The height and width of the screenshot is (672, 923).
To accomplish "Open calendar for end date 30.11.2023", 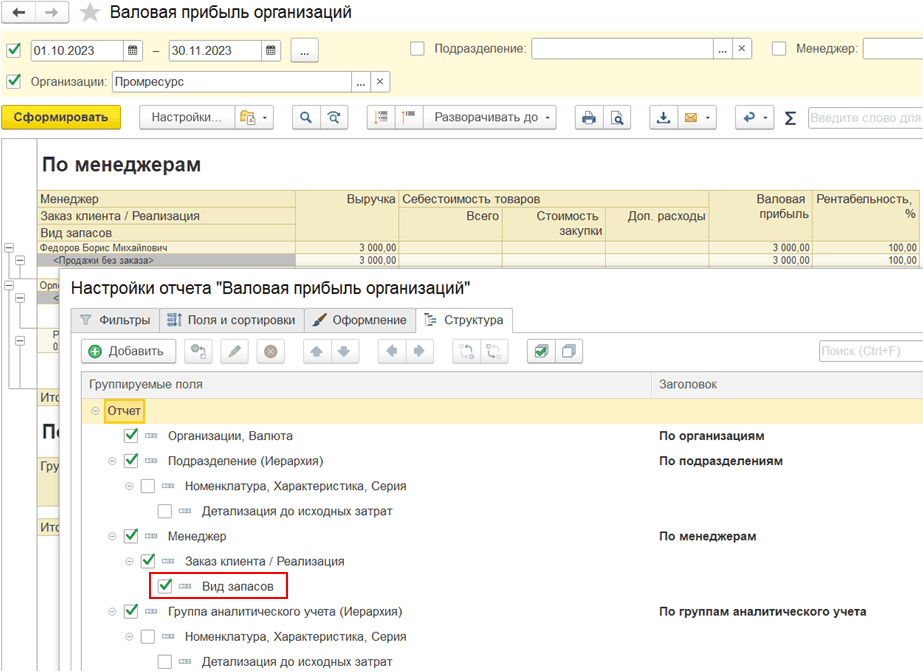I will [x=270, y=51].
